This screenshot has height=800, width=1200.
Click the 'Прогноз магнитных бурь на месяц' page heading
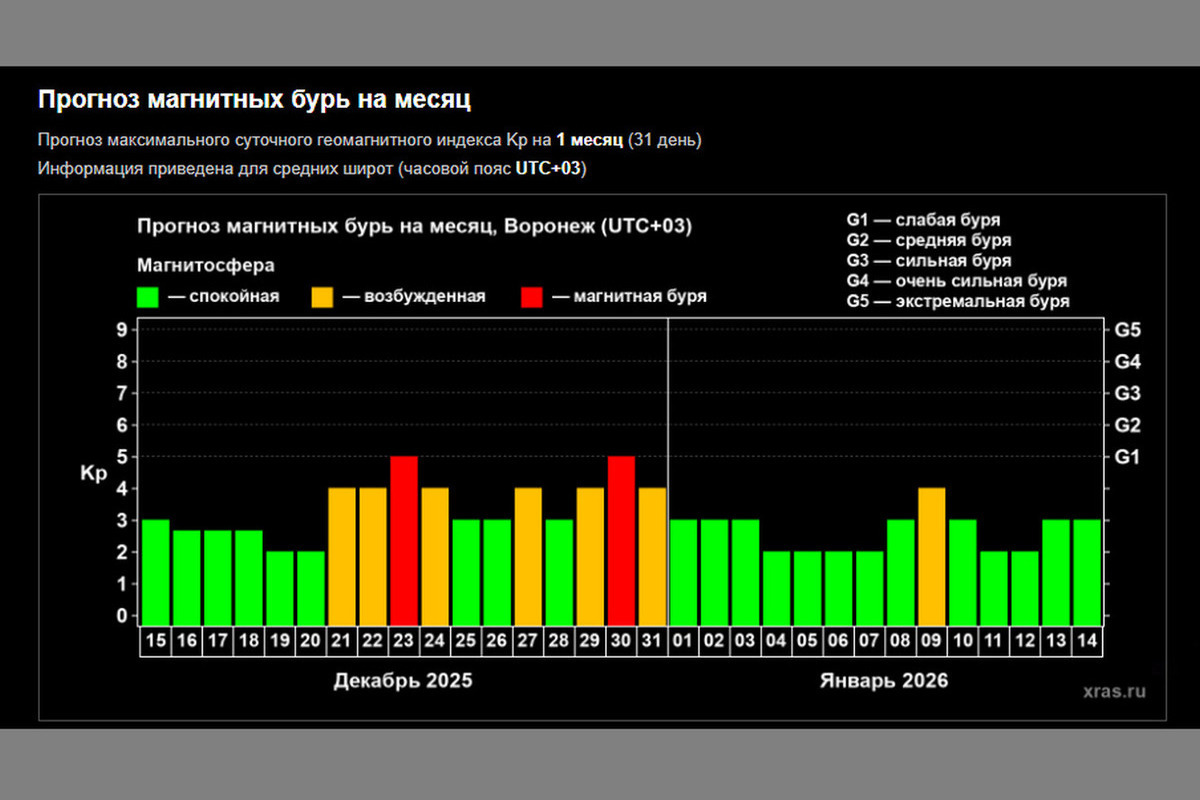254,100
